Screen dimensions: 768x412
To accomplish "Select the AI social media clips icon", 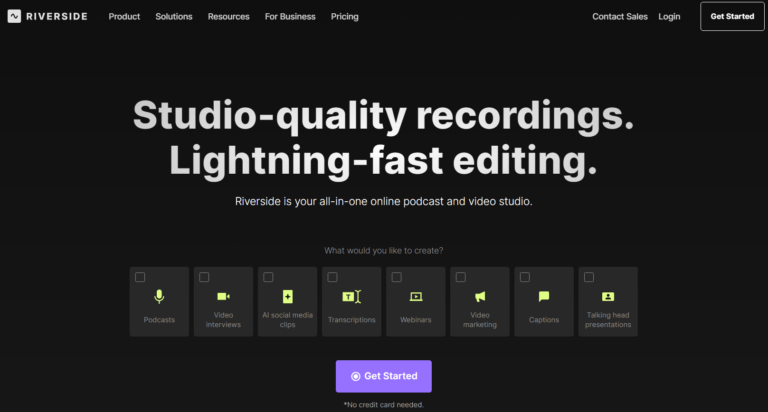I will (288, 296).
